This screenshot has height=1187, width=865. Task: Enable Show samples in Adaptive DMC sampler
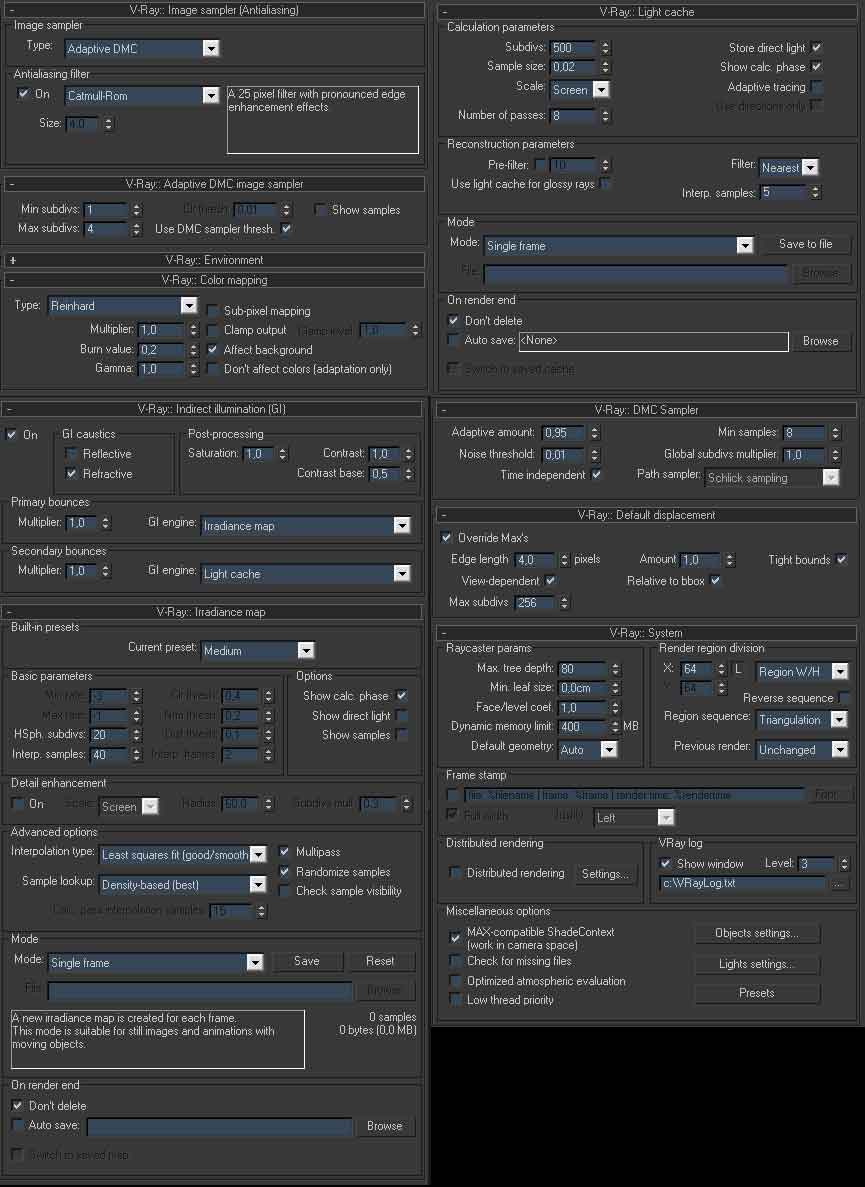319,210
